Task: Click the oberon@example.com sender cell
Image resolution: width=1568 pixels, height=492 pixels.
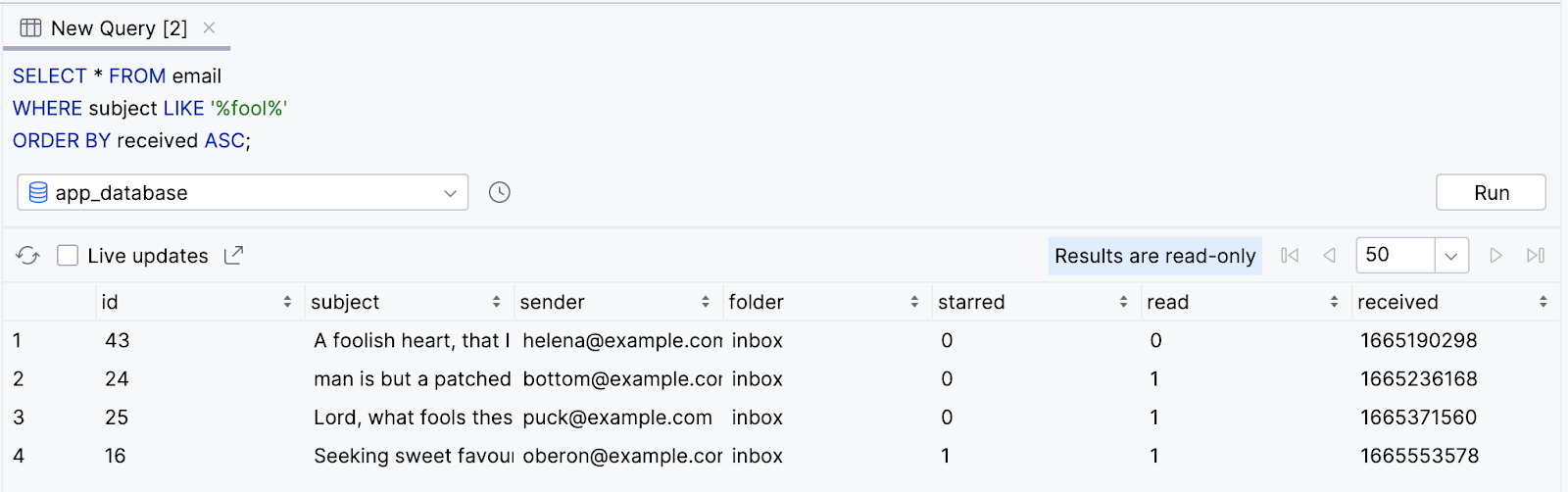Action: coord(621,456)
